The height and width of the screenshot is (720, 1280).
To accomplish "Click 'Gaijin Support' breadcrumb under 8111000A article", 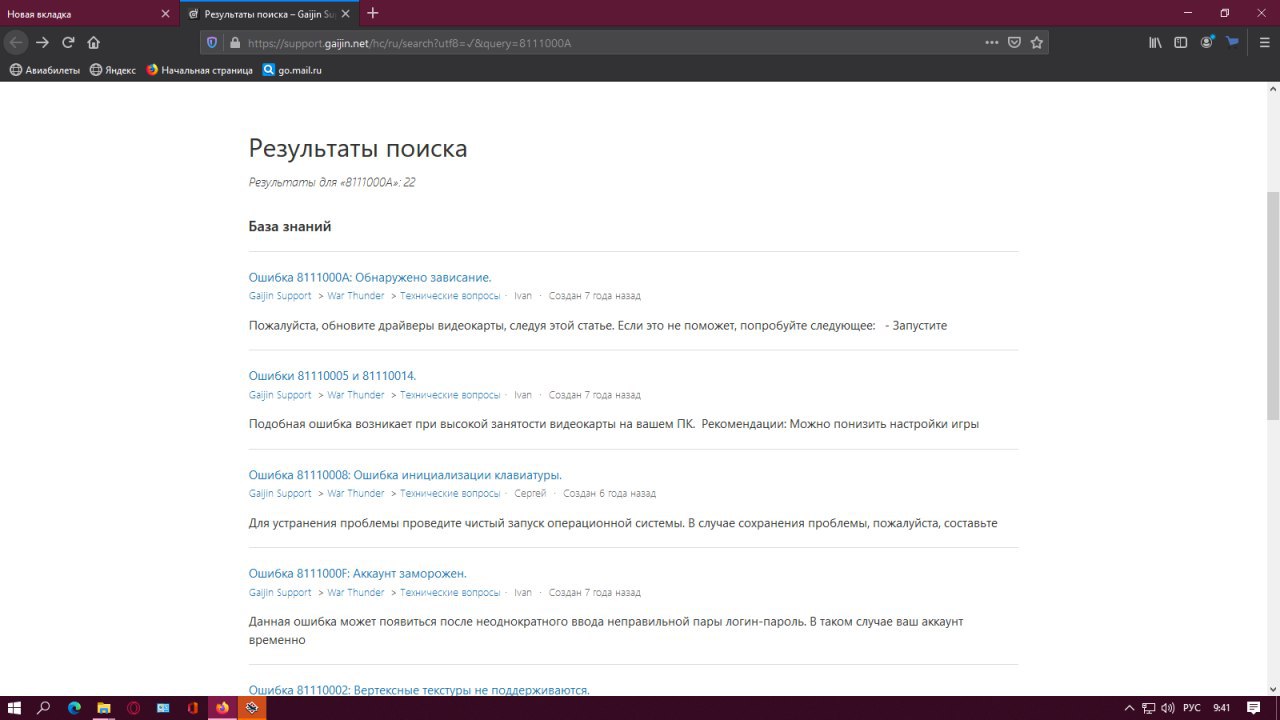I will (x=280, y=296).
